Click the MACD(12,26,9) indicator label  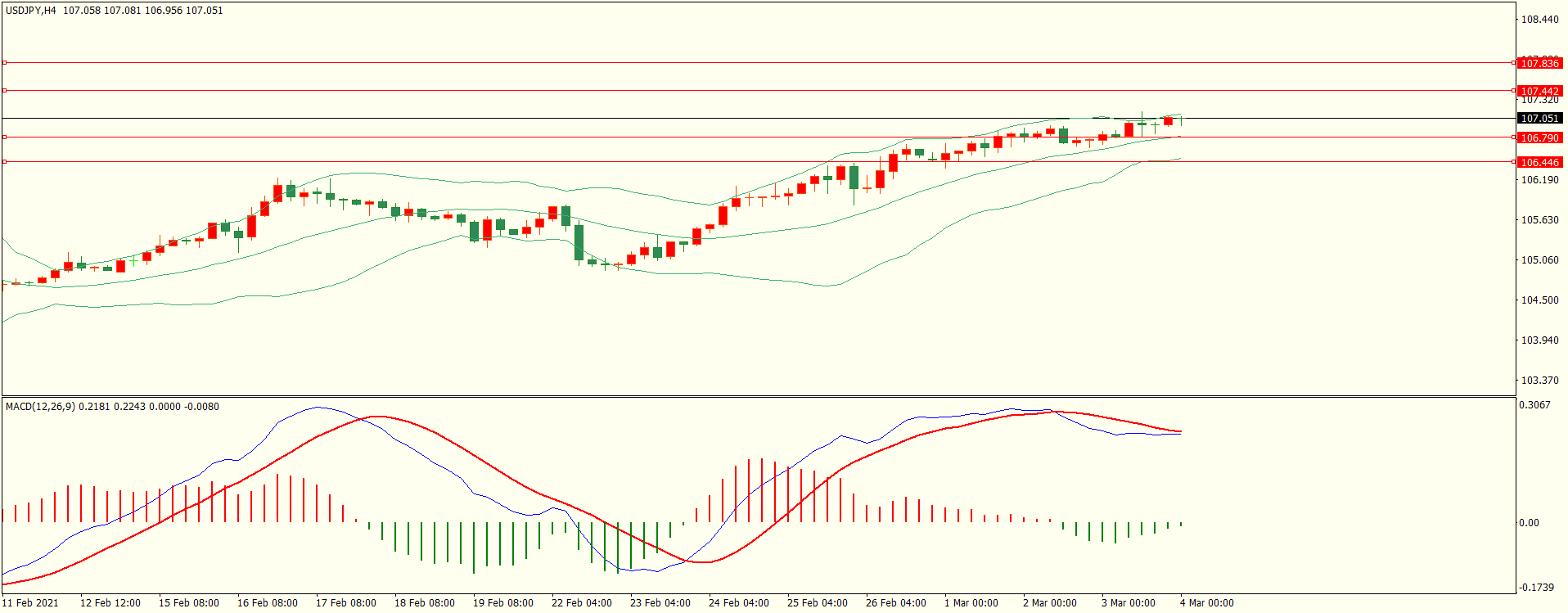pos(40,407)
